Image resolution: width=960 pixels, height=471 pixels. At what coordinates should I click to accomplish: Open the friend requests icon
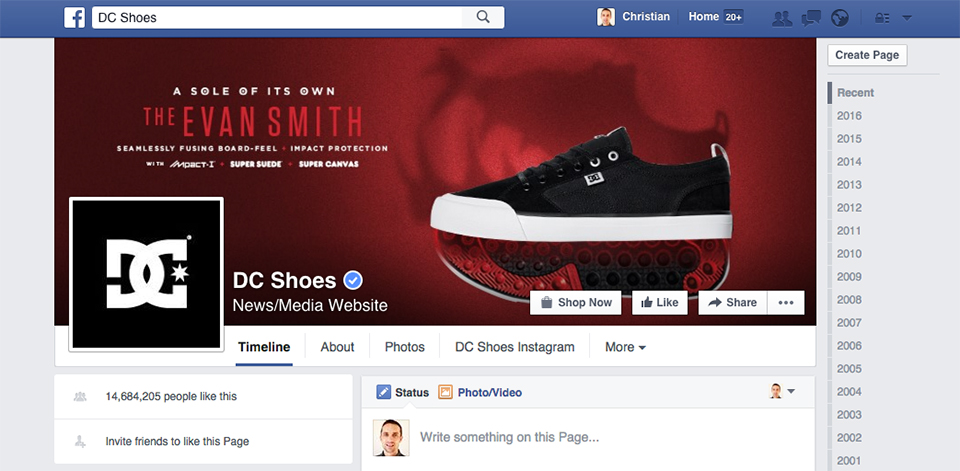click(x=782, y=18)
